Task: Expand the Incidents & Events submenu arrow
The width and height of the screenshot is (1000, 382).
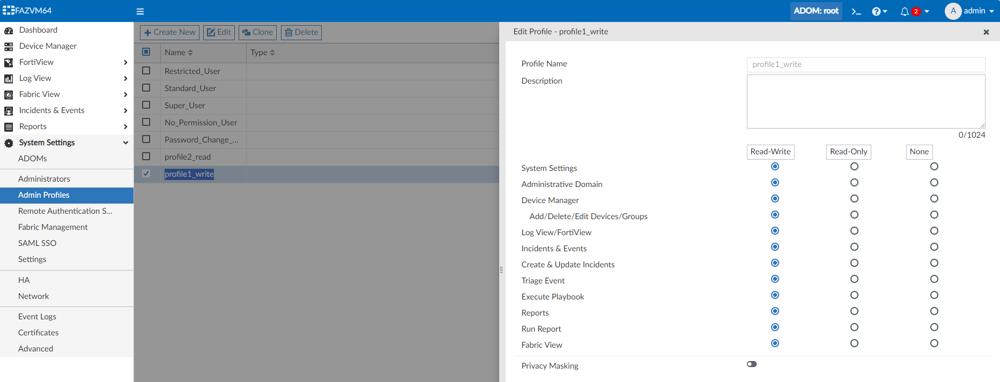Action: pyautogui.click(x=125, y=110)
